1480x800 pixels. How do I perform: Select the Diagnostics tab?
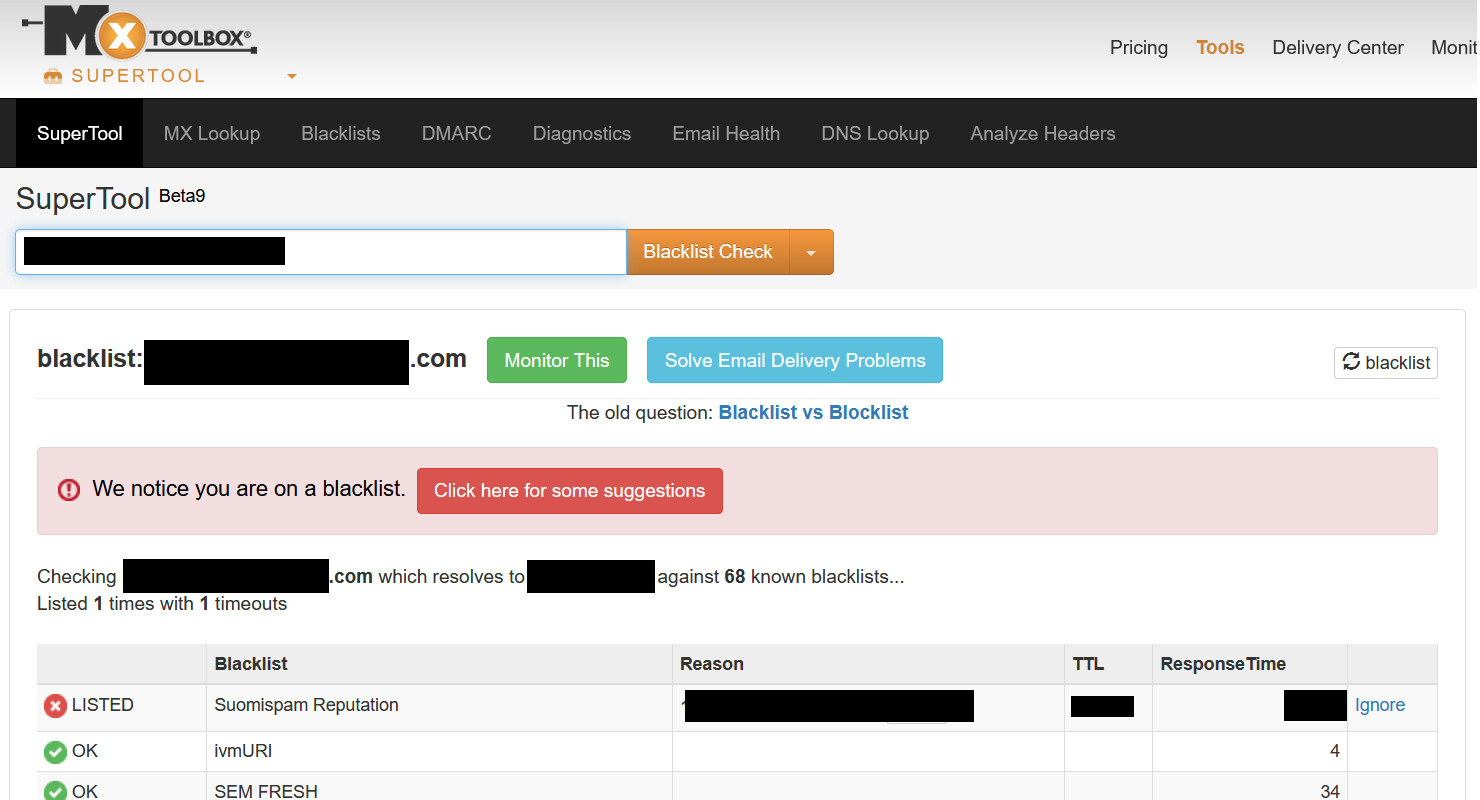pos(582,133)
